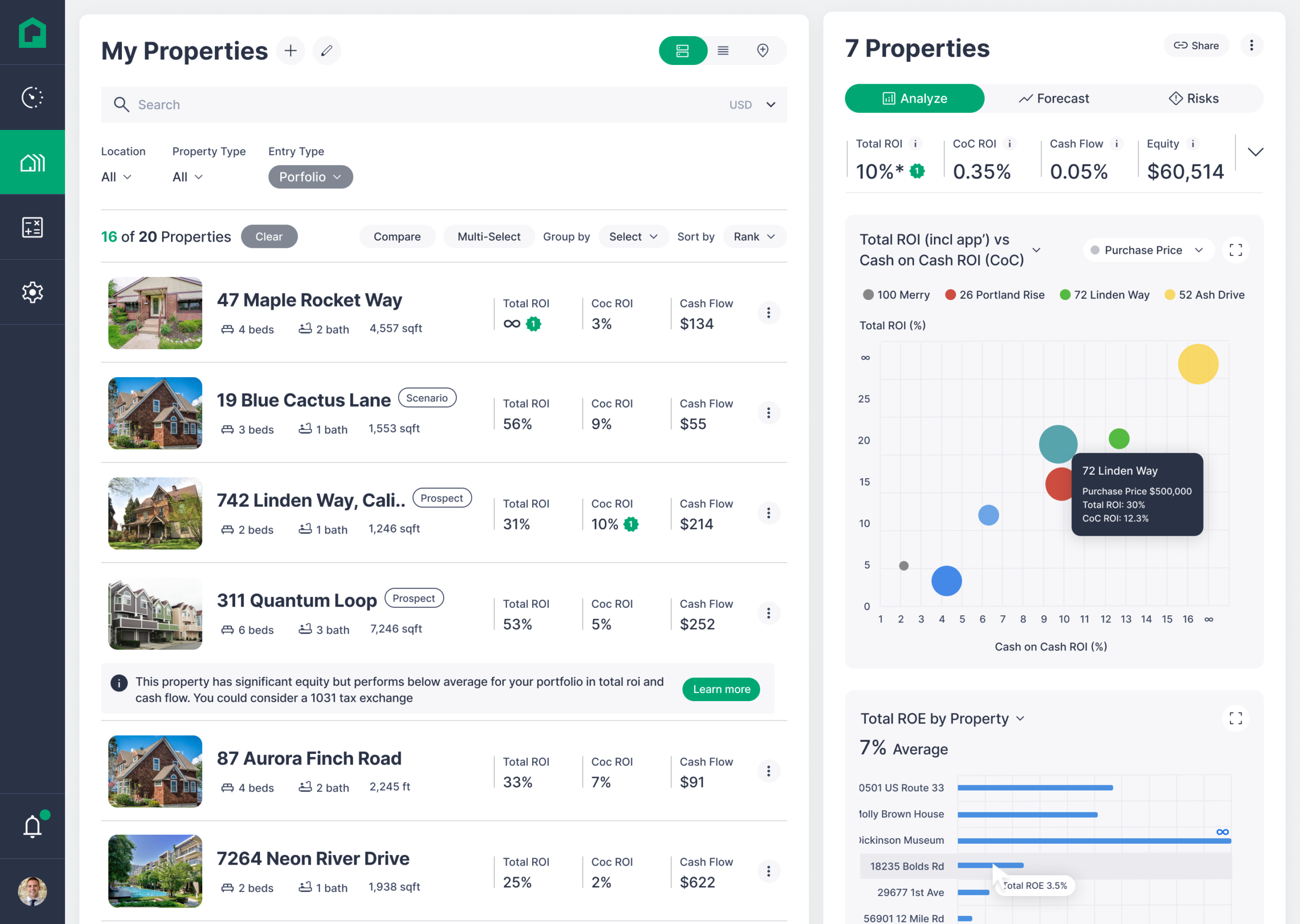The height and width of the screenshot is (924, 1300).
Task: Open the Sort by Rank dropdown
Action: [x=755, y=236]
